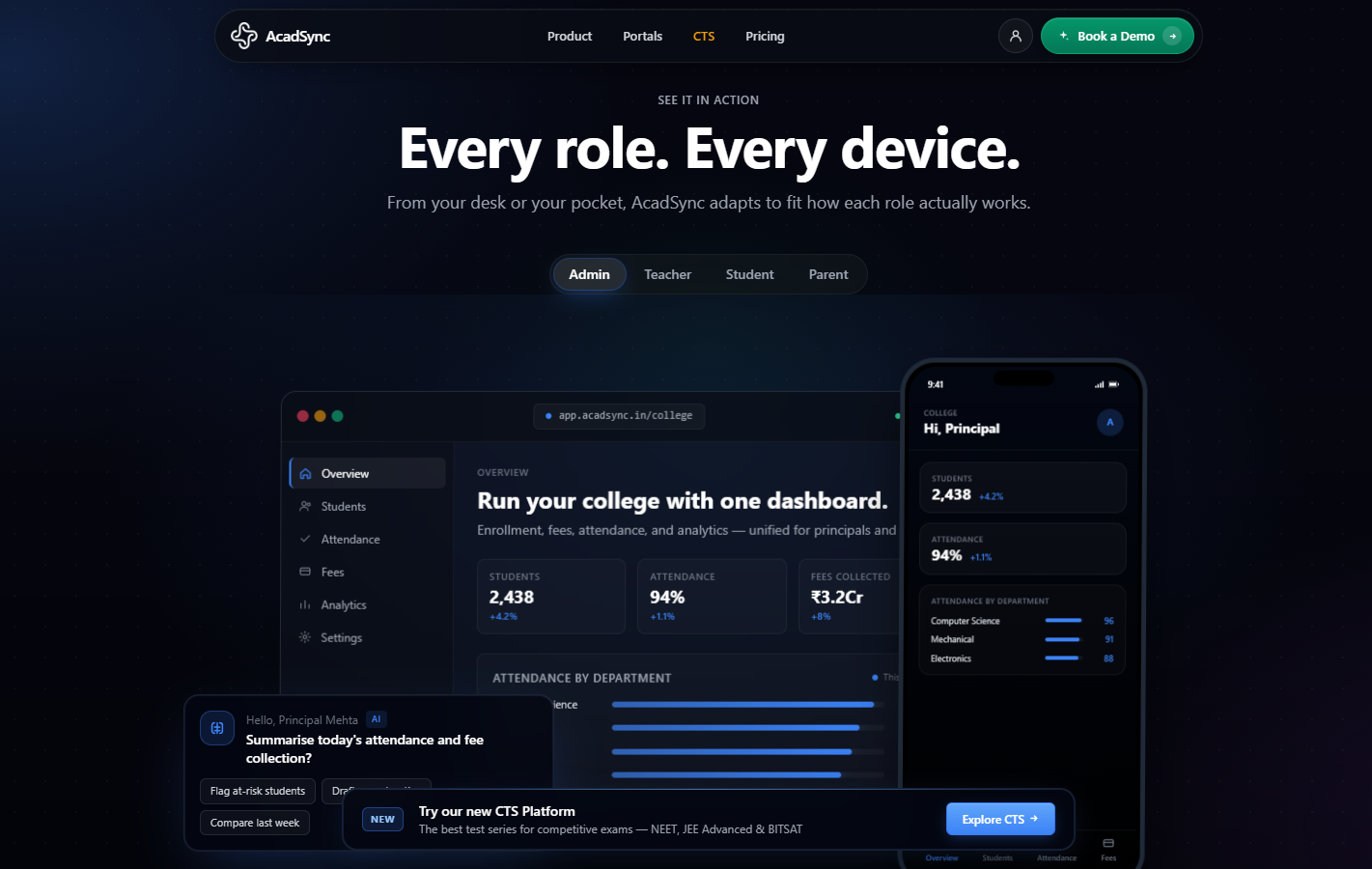This screenshot has height=869, width=1372.
Task: Switch to the Teacher role tab
Action: [668, 274]
